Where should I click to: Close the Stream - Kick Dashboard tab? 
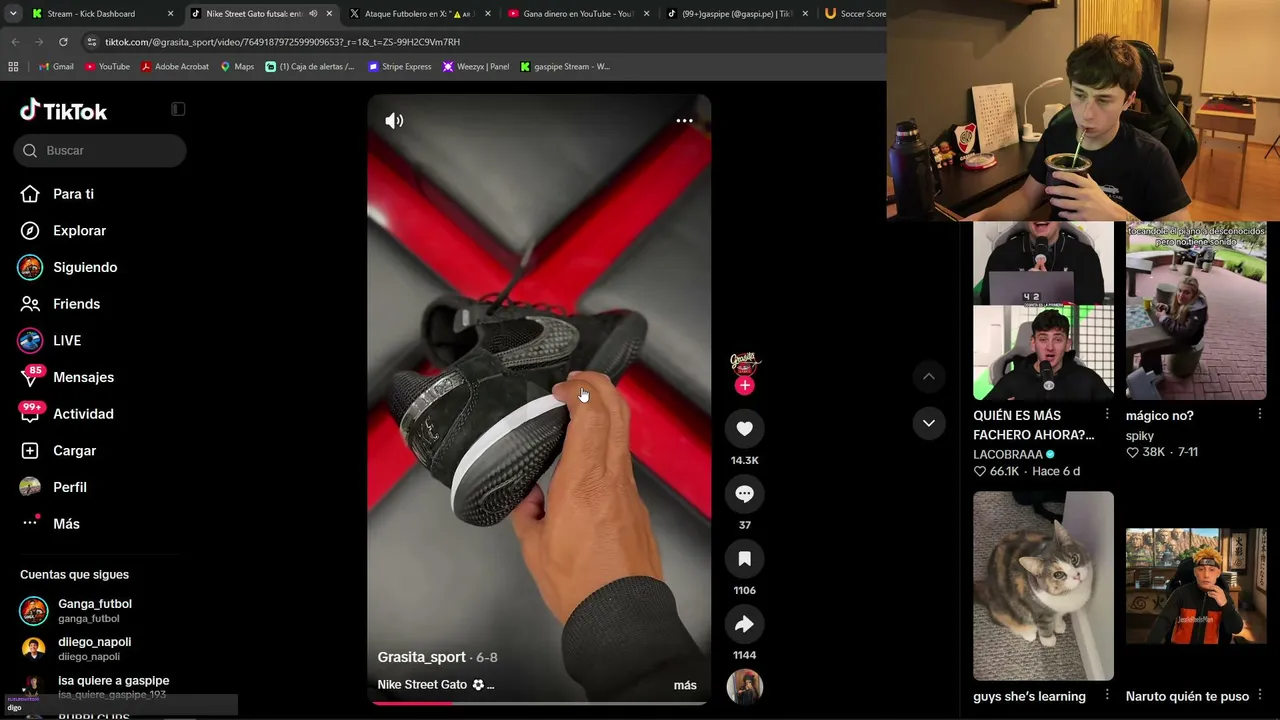tap(170, 14)
